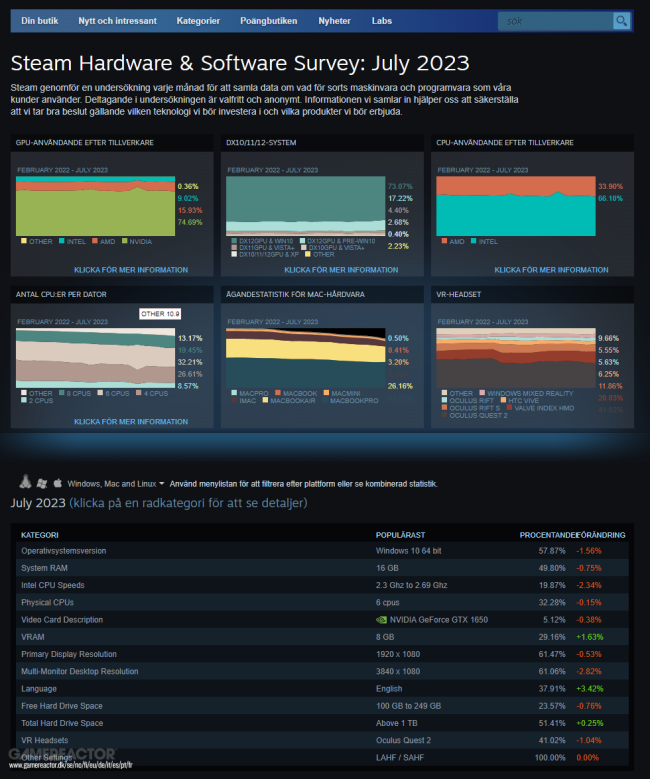Image resolution: width=650 pixels, height=779 pixels.
Task: Click 'Klicka för mer information' under DX10/11/12 chart
Action: point(341,270)
